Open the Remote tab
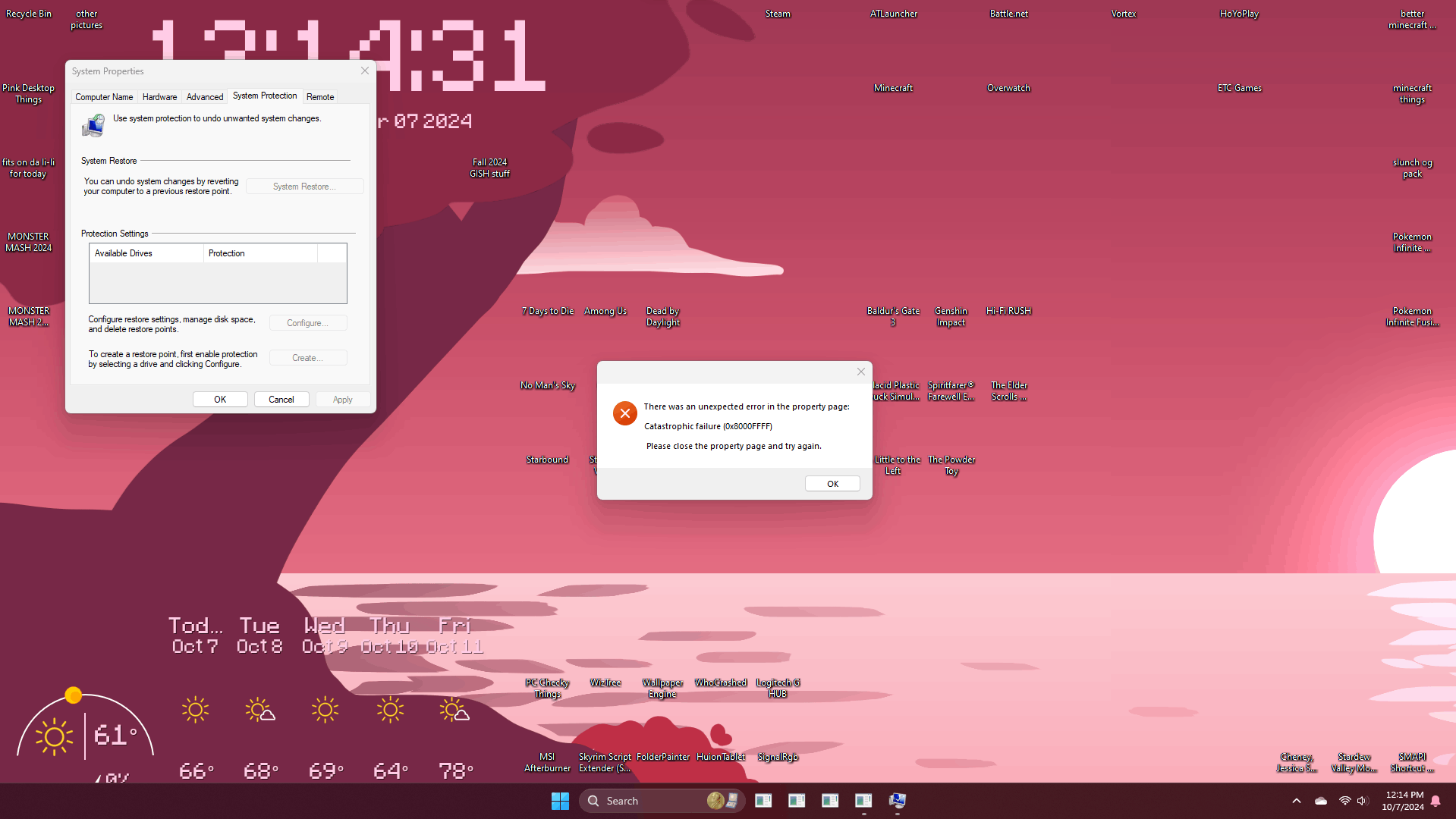This screenshot has height=819, width=1456. 320,97
